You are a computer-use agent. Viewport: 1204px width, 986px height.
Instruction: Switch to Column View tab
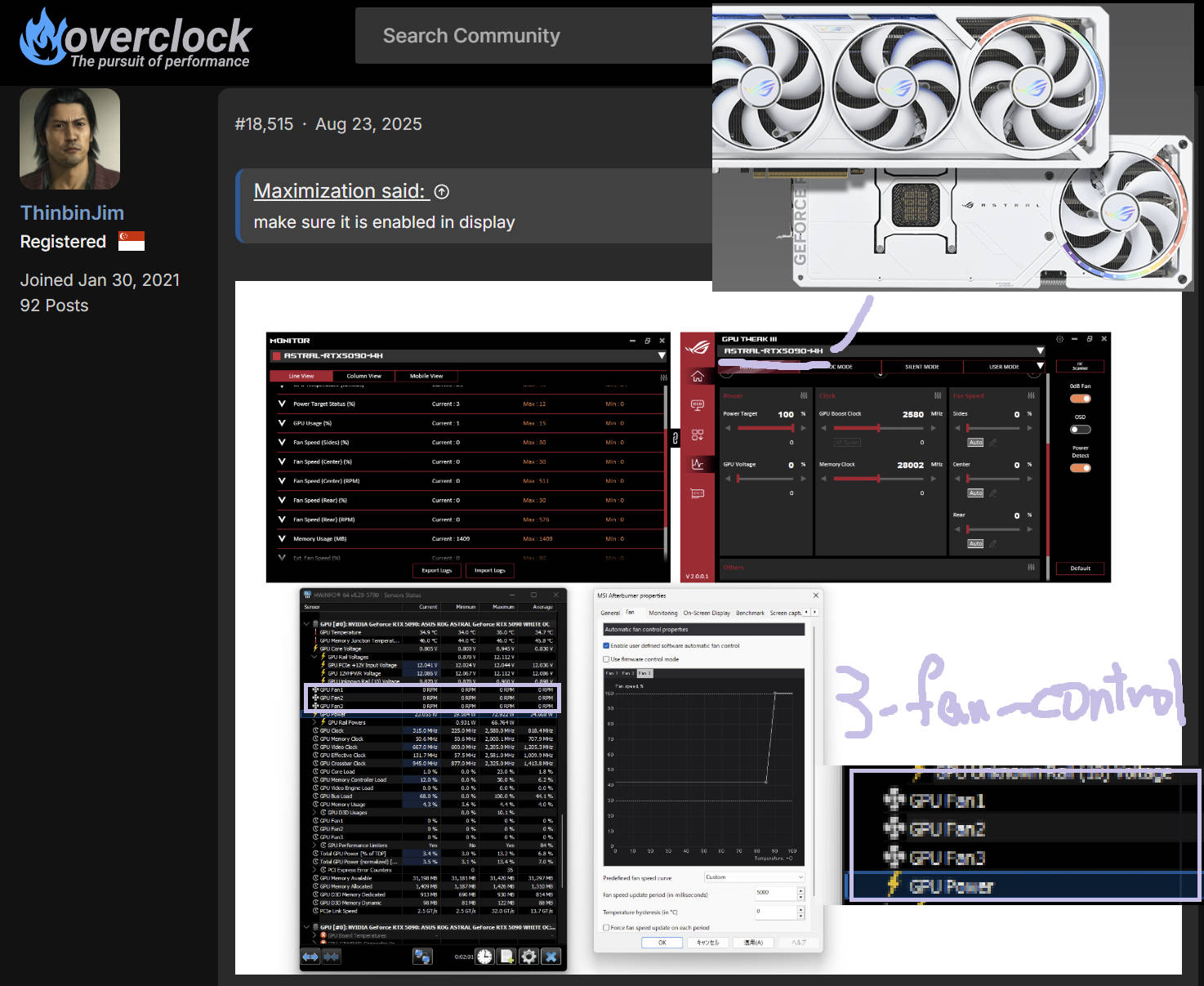(363, 377)
